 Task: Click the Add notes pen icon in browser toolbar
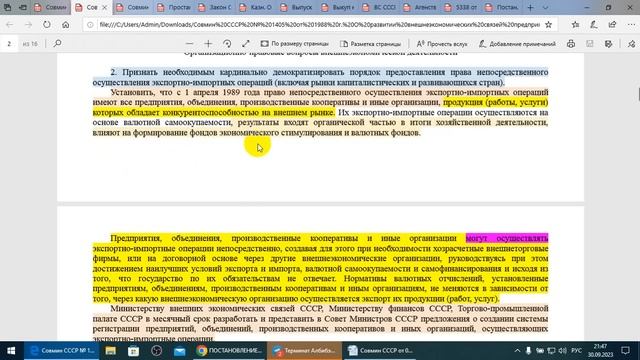[594, 25]
